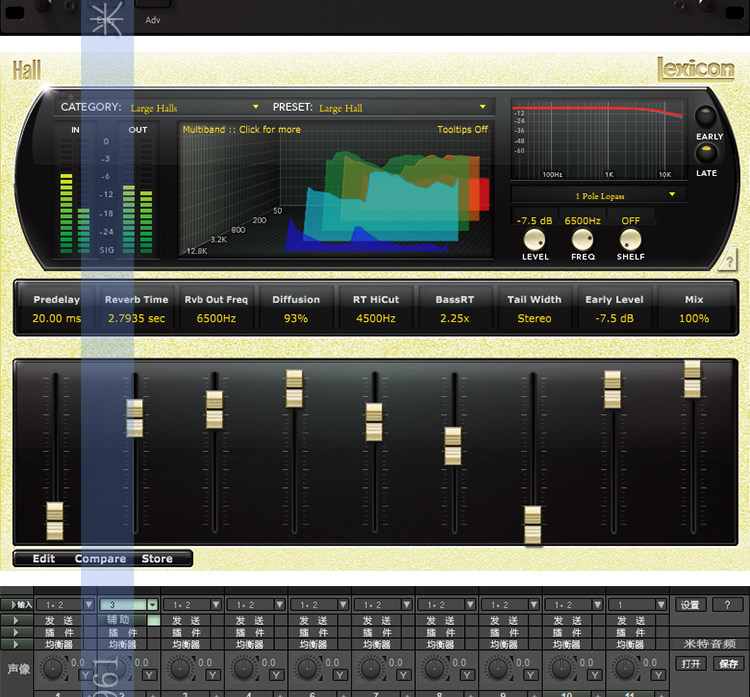Click the EQ frequency response graph
This screenshot has height=697, width=750.
coord(599,139)
